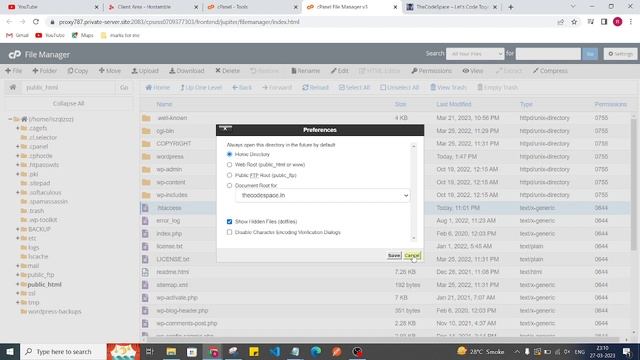Open the YouTube bookmark in the bookmarks bar

point(50,36)
